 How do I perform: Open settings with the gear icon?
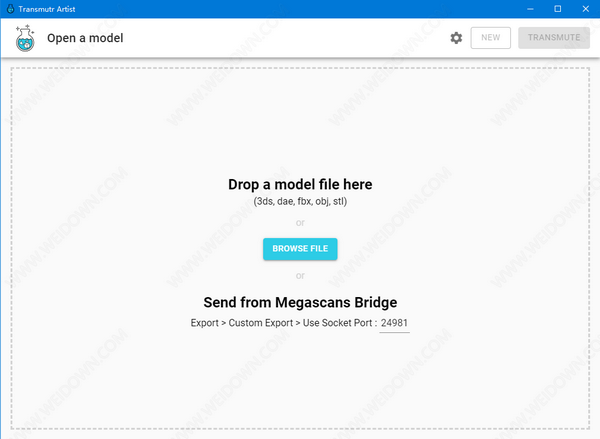(456, 38)
